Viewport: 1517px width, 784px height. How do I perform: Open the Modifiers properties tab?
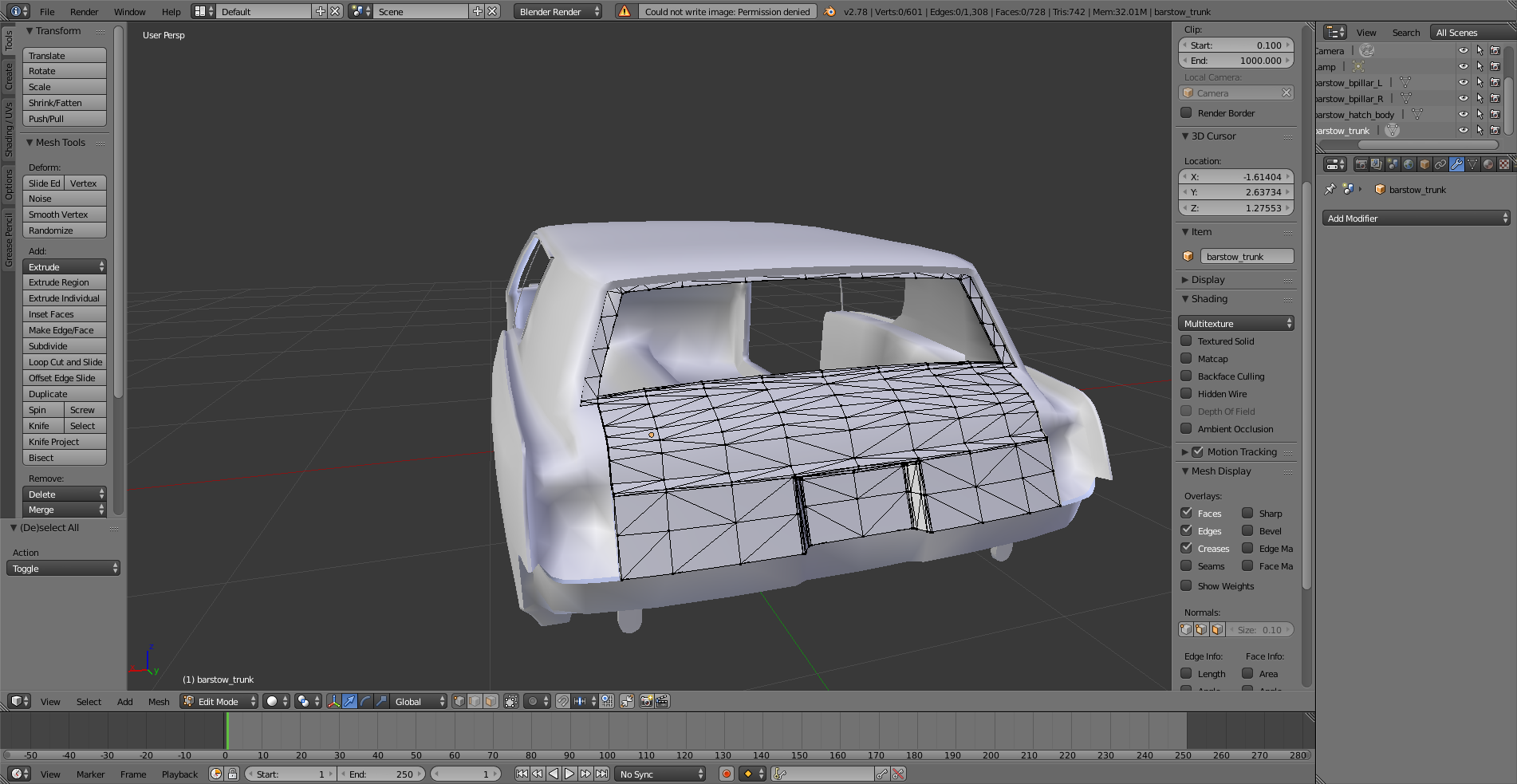click(1456, 164)
